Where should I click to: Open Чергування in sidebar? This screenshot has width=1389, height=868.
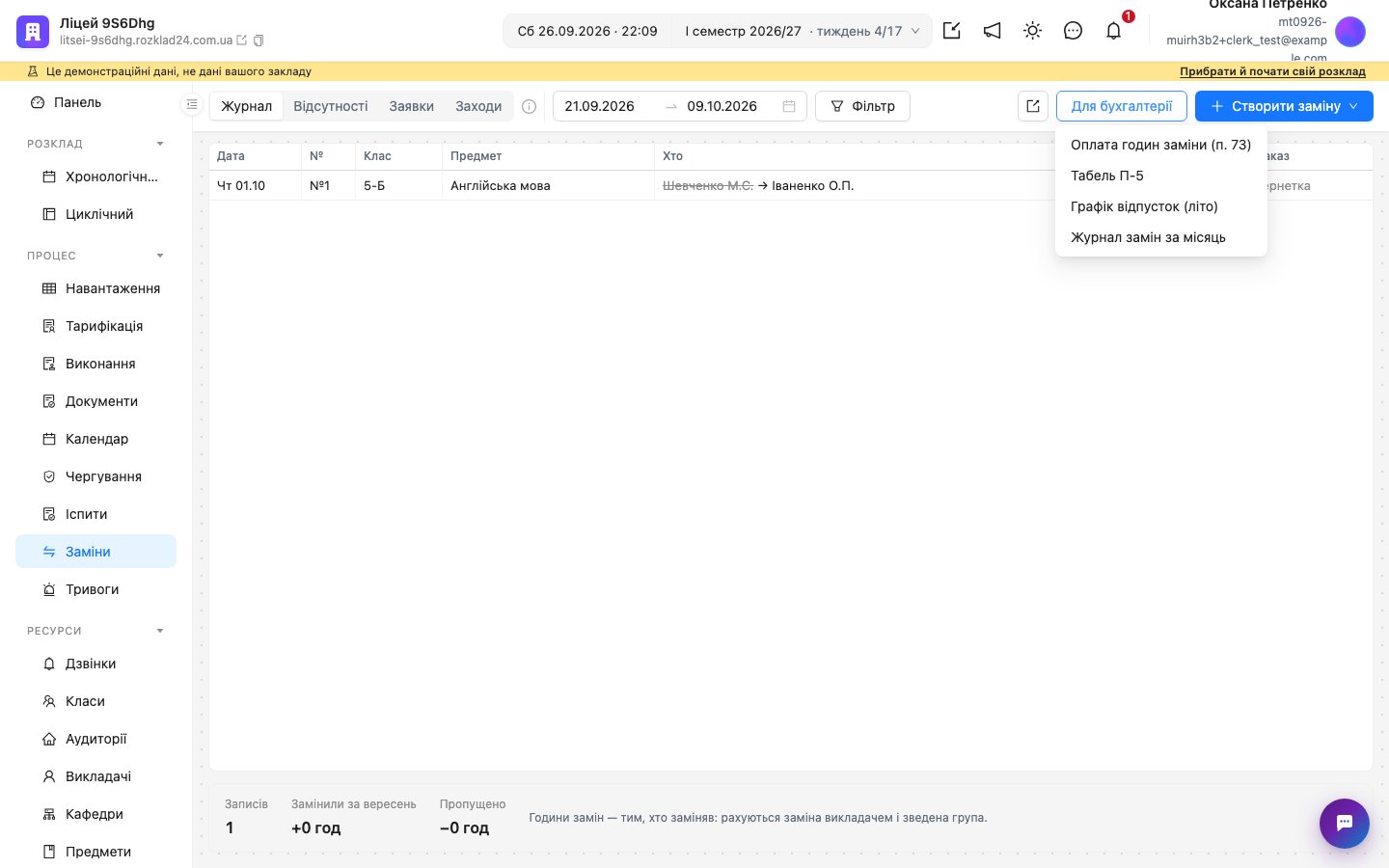point(95,476)
